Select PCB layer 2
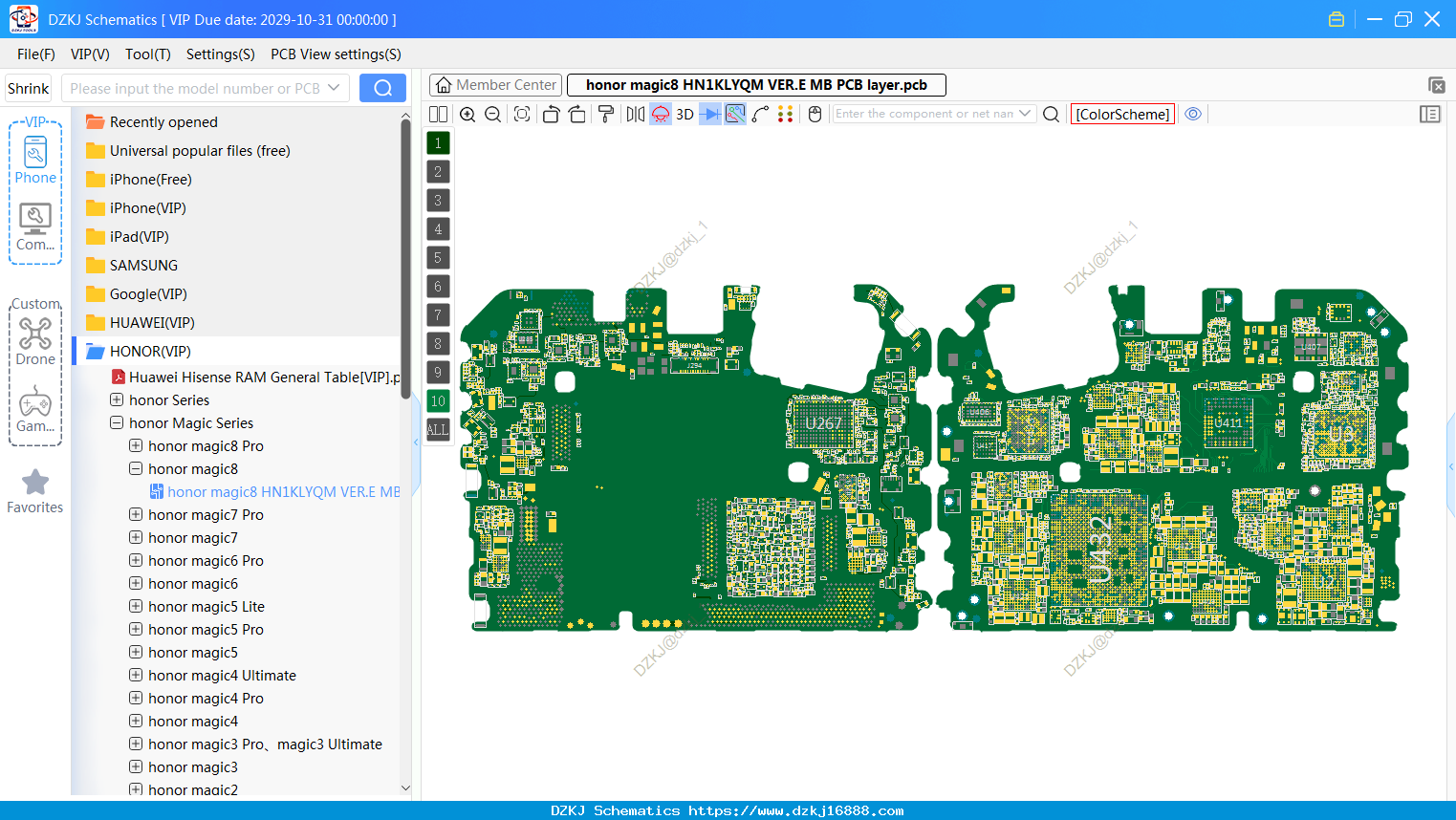This screenshot has height=820, width=1456. pos(438,172)
